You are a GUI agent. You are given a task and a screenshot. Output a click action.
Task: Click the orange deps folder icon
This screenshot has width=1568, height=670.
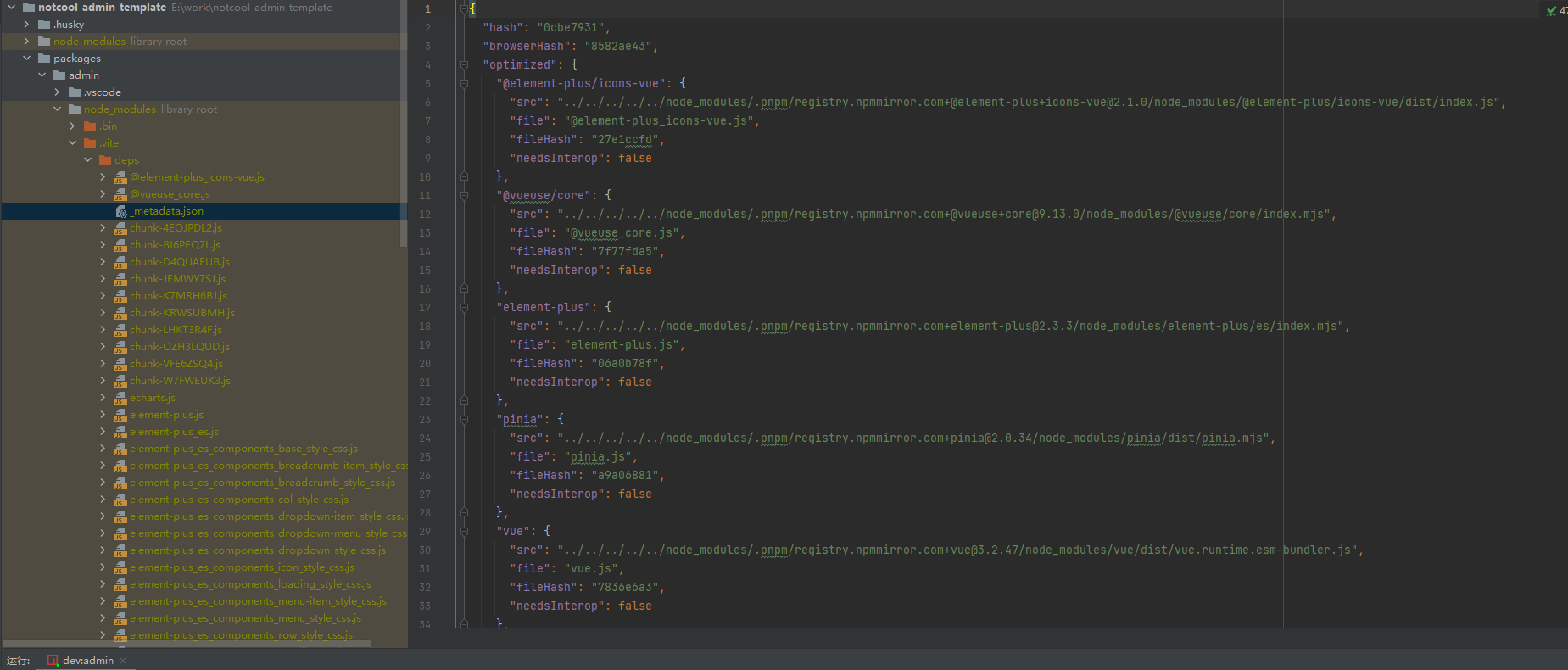(105, 159)
